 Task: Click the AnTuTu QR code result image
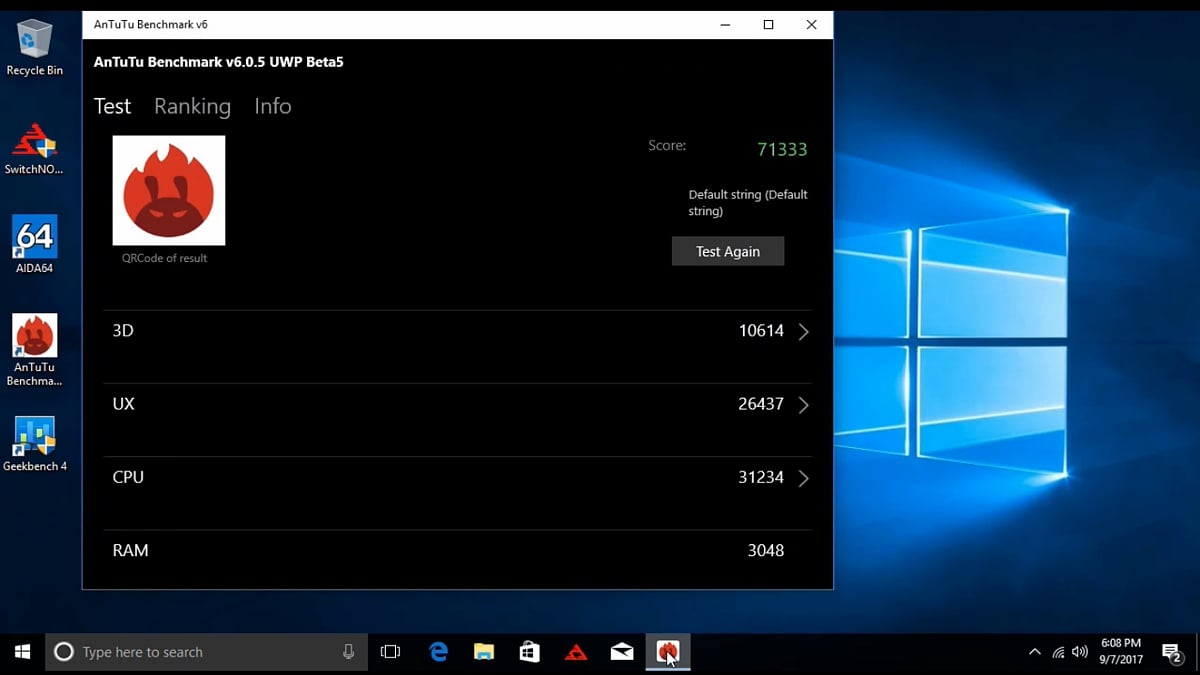[169, 190]
